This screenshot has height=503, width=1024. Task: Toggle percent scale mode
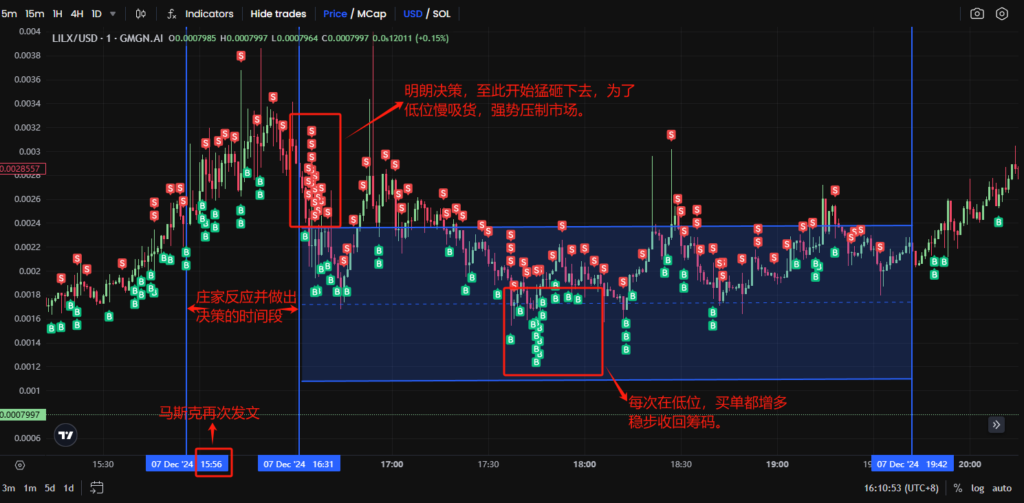(x=957, y=487)
